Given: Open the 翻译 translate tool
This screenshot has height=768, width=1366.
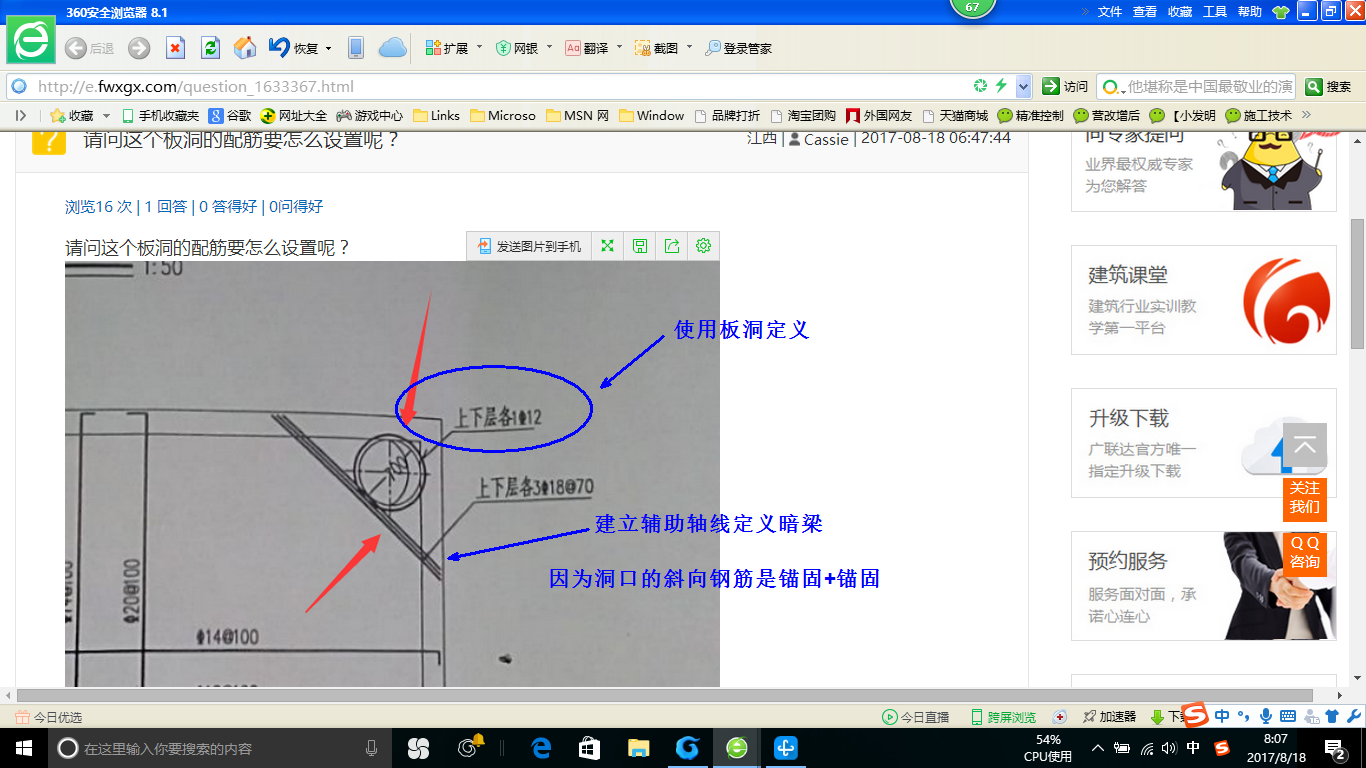Looking at the screenshot, I should (x=586, y=48).
